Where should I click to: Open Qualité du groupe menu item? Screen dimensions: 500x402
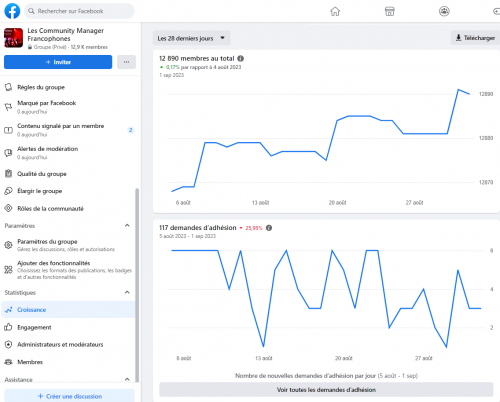[68, 174]
